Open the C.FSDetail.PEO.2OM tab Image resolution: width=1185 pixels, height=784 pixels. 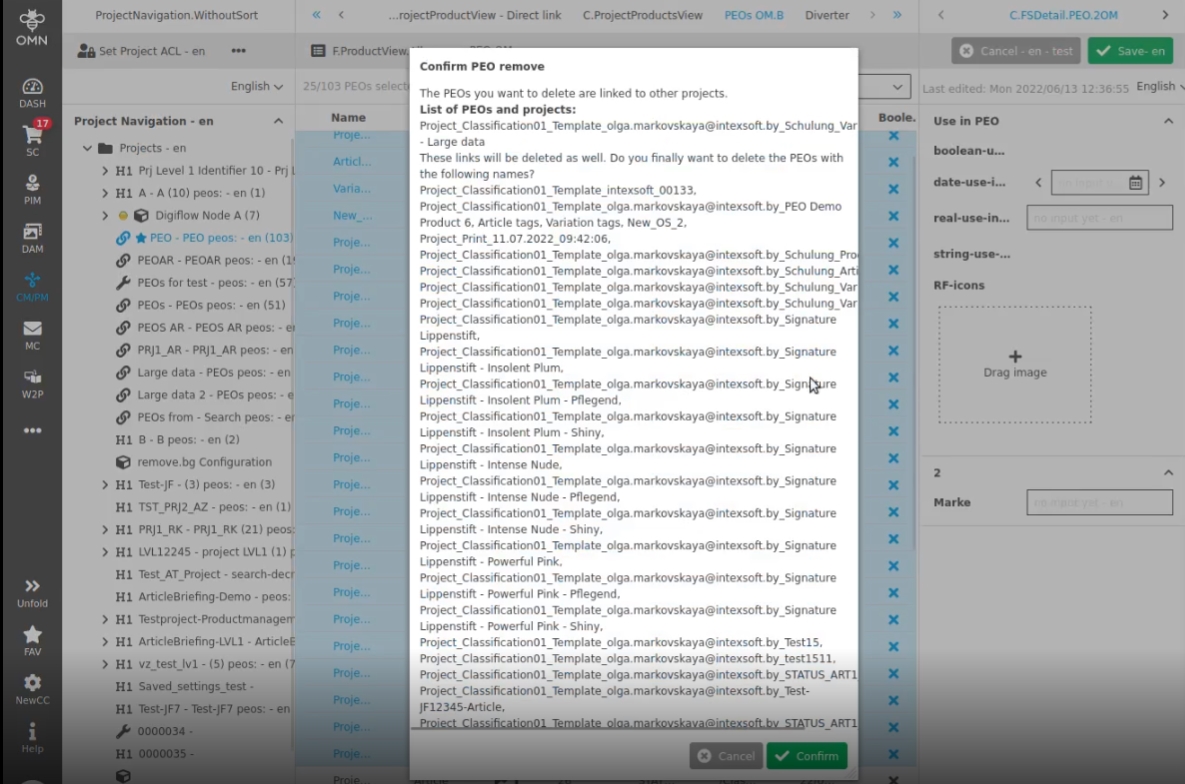click(1063, 14)
